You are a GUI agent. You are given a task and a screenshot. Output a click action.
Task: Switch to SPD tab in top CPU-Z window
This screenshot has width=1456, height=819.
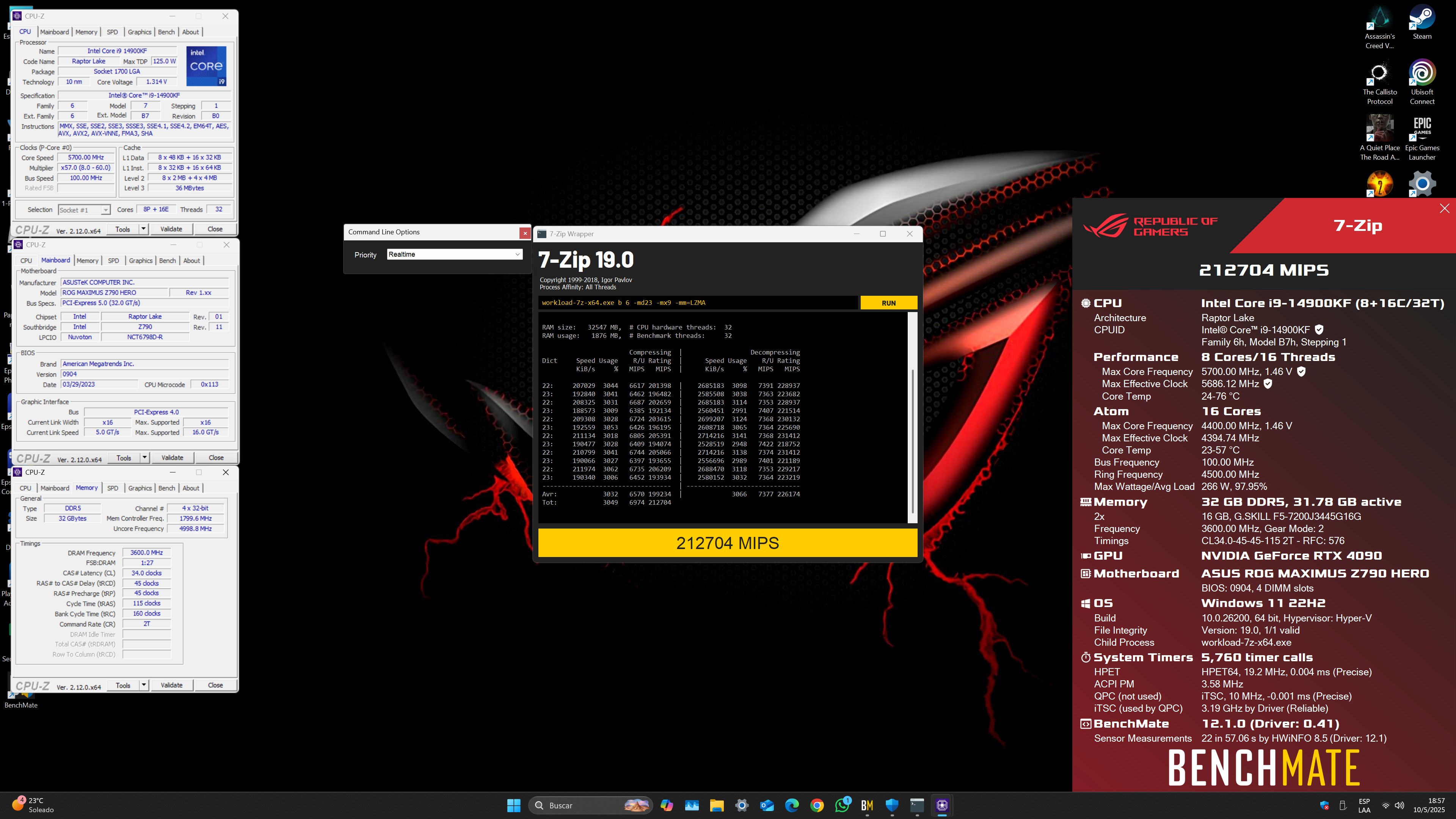coord(113,32)
